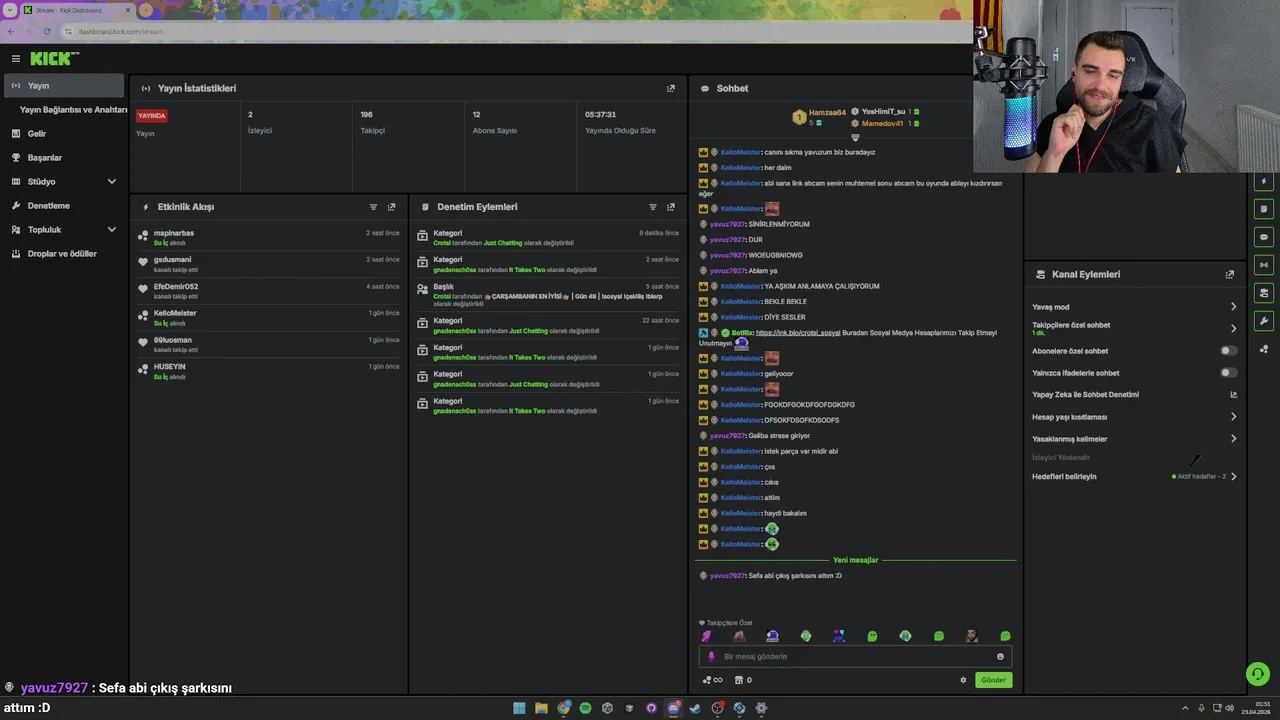1280x720 pixels.
Task: Toggle the lightning activity panel icon in the right rail
Action: click(1264, 181)
